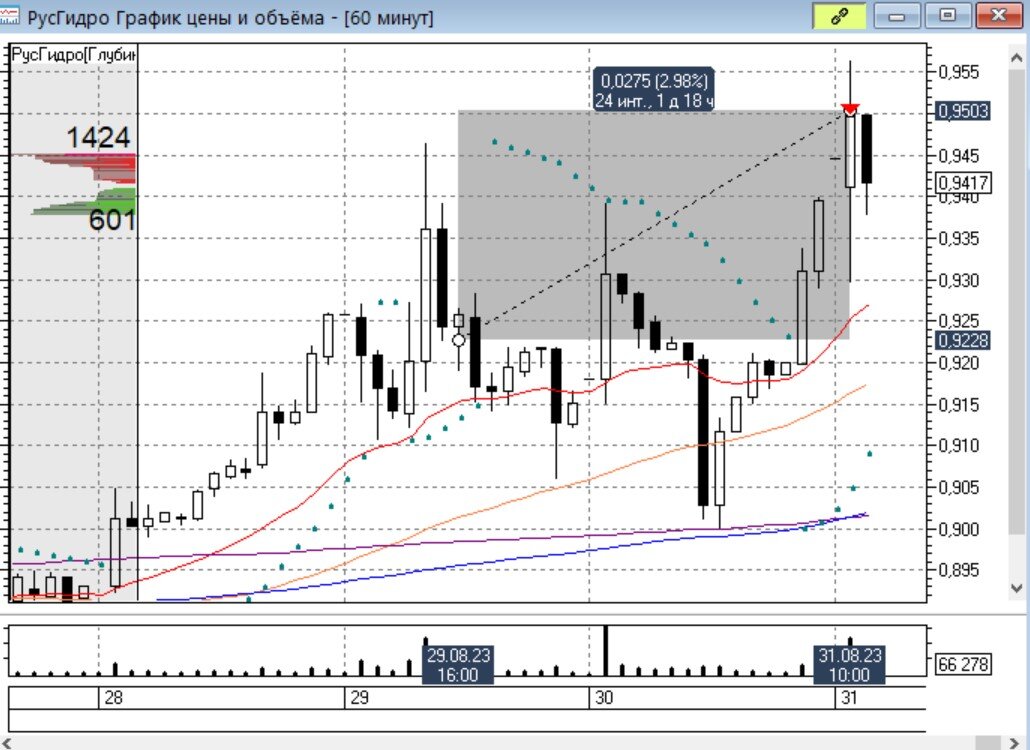This screenshot has height=750, width=1030.
Task: Click the 601 order depth value
Action: coord(112,219)
